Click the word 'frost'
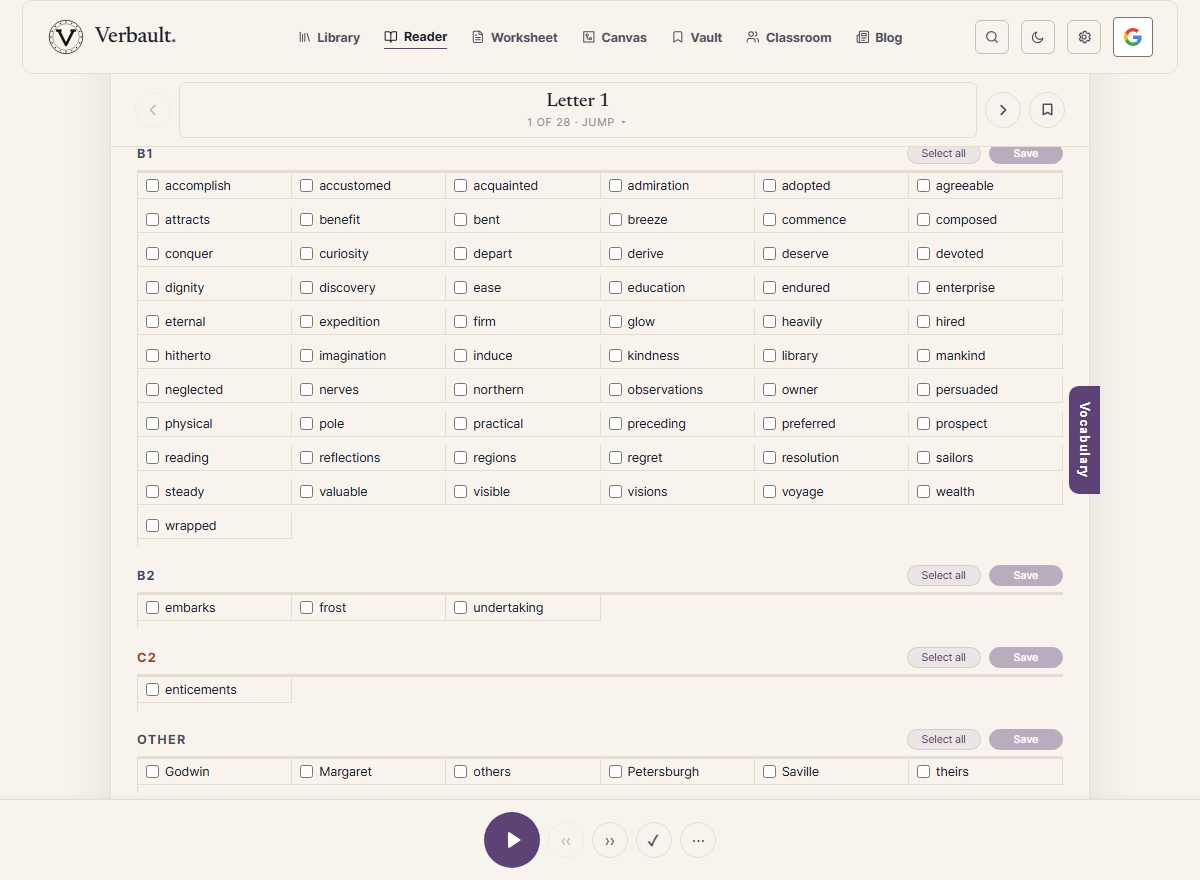The height and width of the screenshot is (880, 1200). pos(333,608)
